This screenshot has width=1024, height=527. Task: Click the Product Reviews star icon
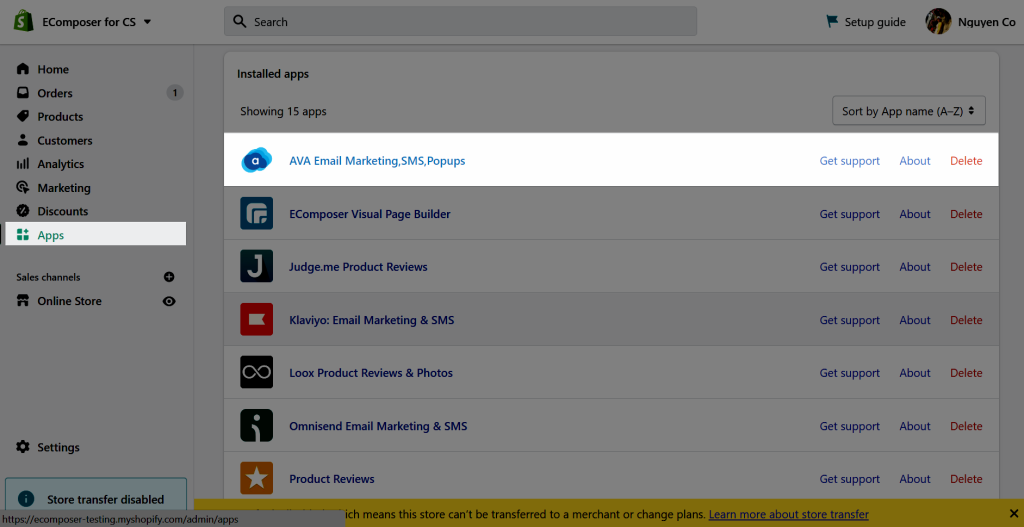(x=257, y=479)
